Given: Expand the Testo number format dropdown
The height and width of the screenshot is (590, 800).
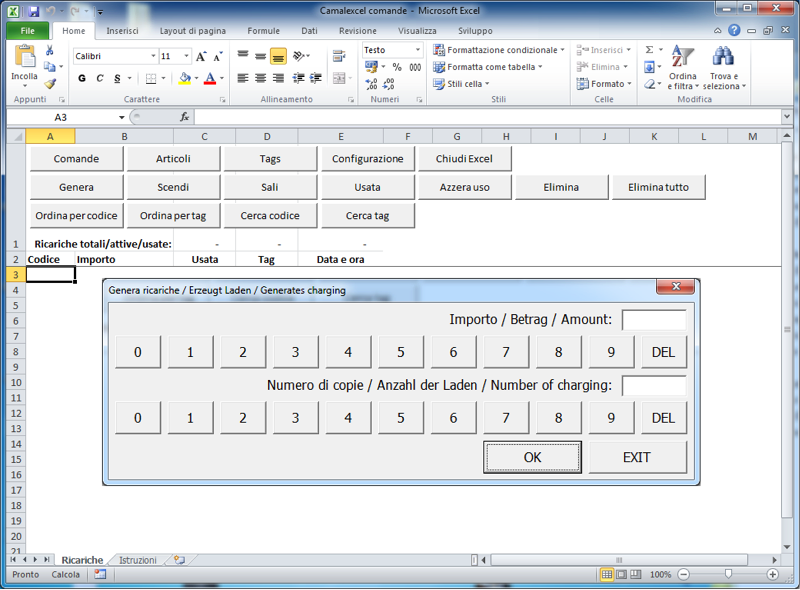Looking at the screenshot, I should pyautogui.click(x=417, y=50).
